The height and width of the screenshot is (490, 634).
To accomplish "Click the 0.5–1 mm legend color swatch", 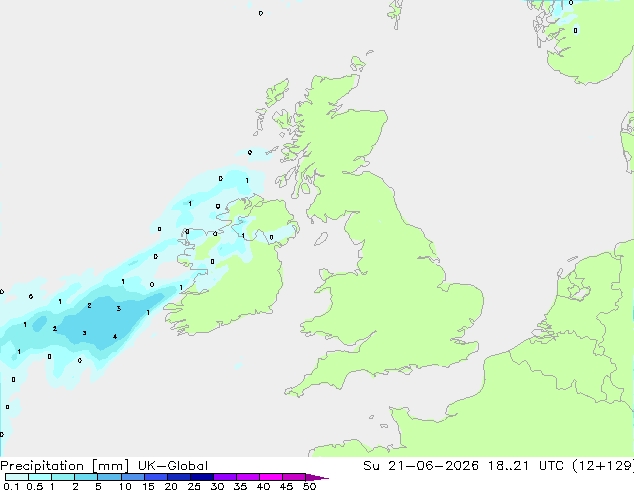I will 40,477.
